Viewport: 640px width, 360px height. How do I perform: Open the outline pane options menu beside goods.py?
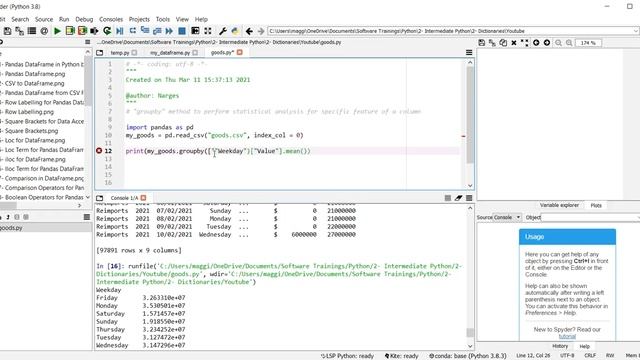click(87, 217)
